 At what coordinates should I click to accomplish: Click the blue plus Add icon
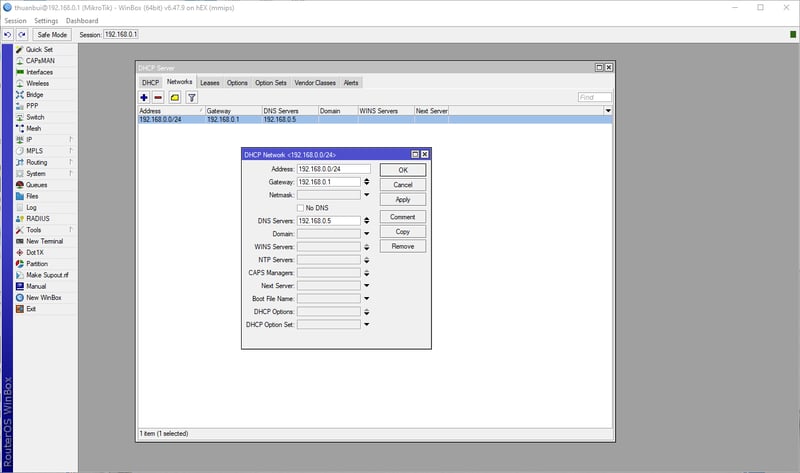(x=144, y=97)
